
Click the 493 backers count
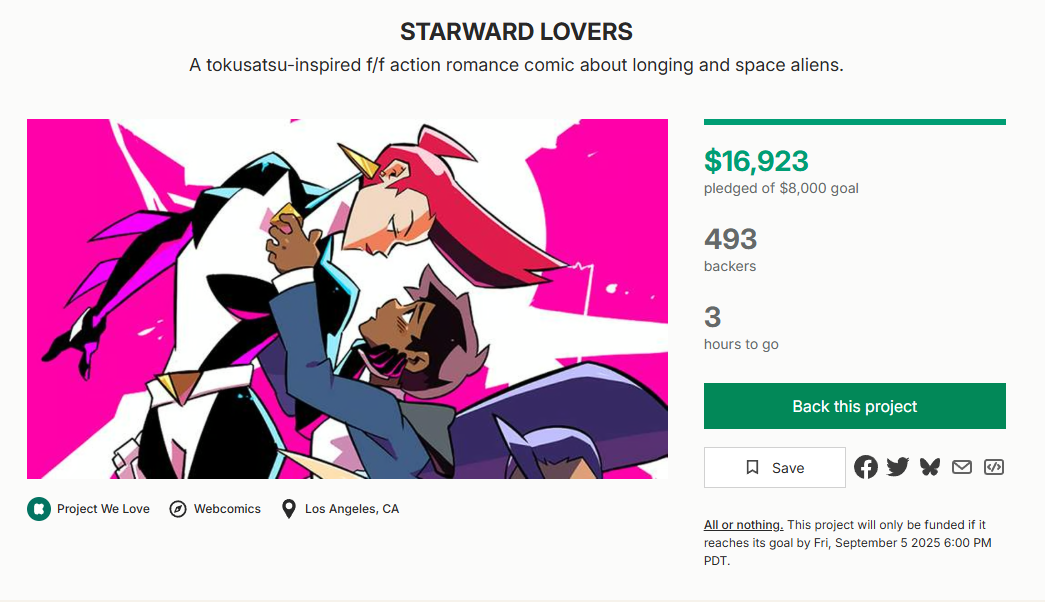[x=731, y=239]
